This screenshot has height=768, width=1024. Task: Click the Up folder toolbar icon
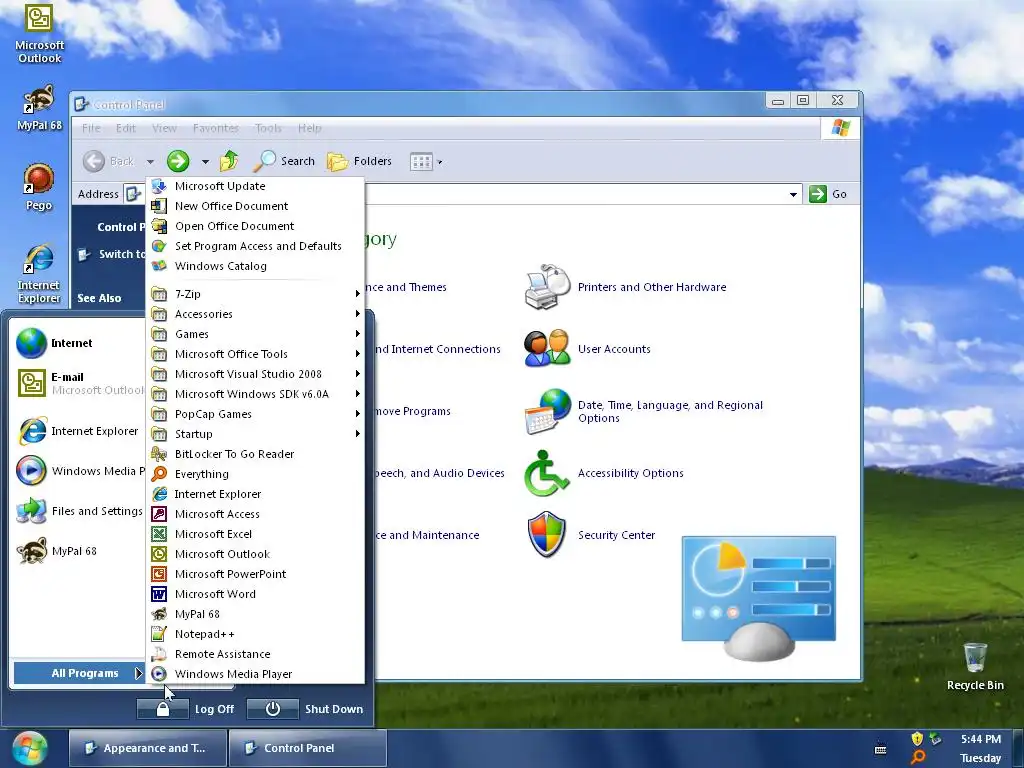[x=229, y=161]
